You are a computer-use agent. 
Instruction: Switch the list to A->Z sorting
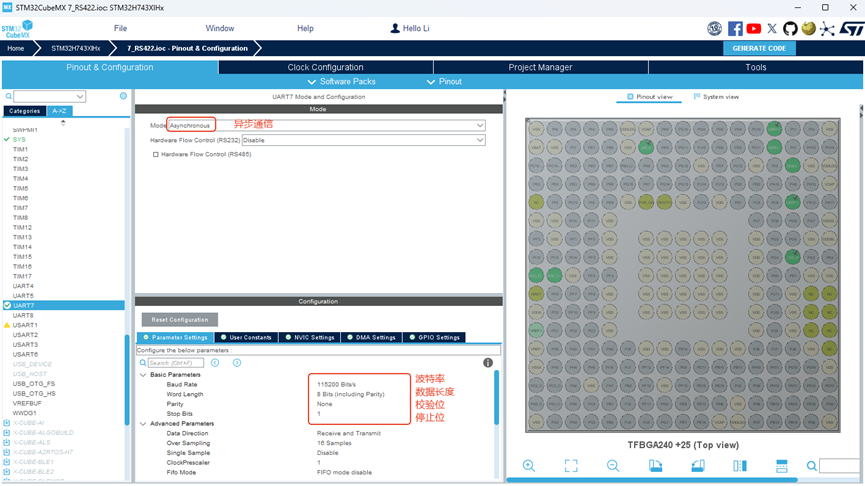59,111
